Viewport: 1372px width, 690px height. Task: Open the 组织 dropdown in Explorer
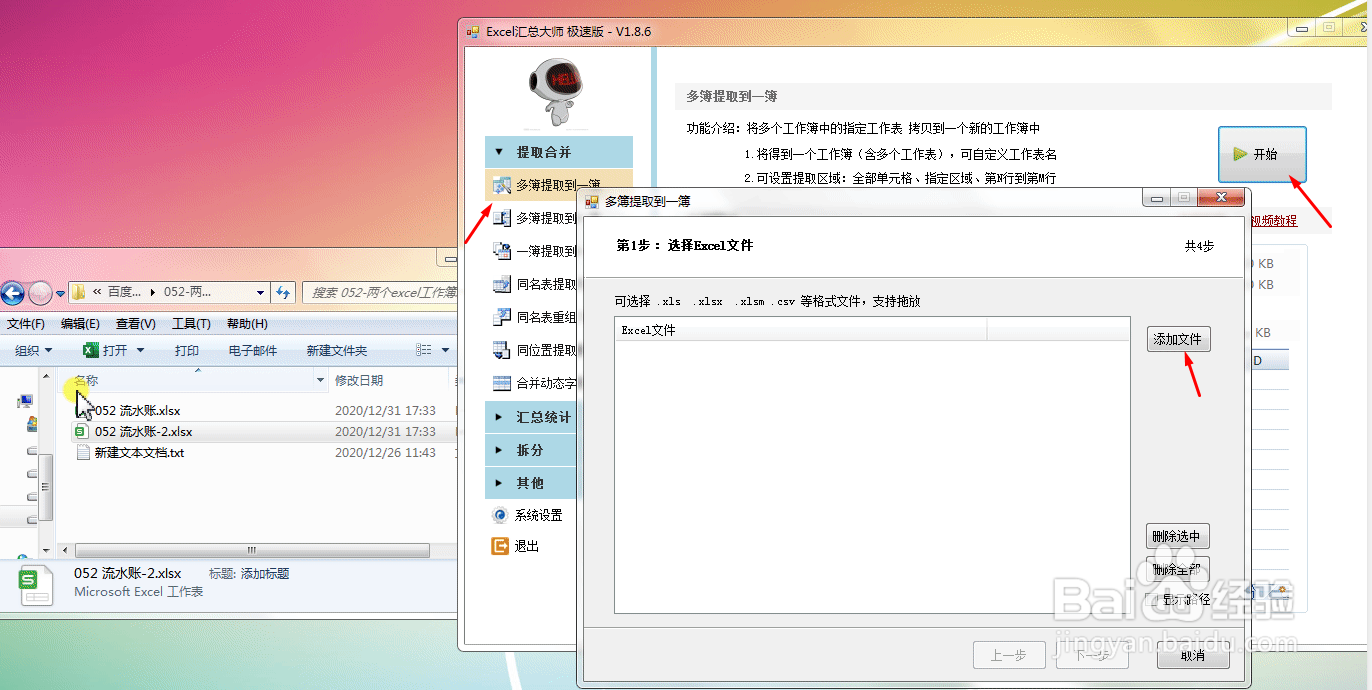point(34,350)
